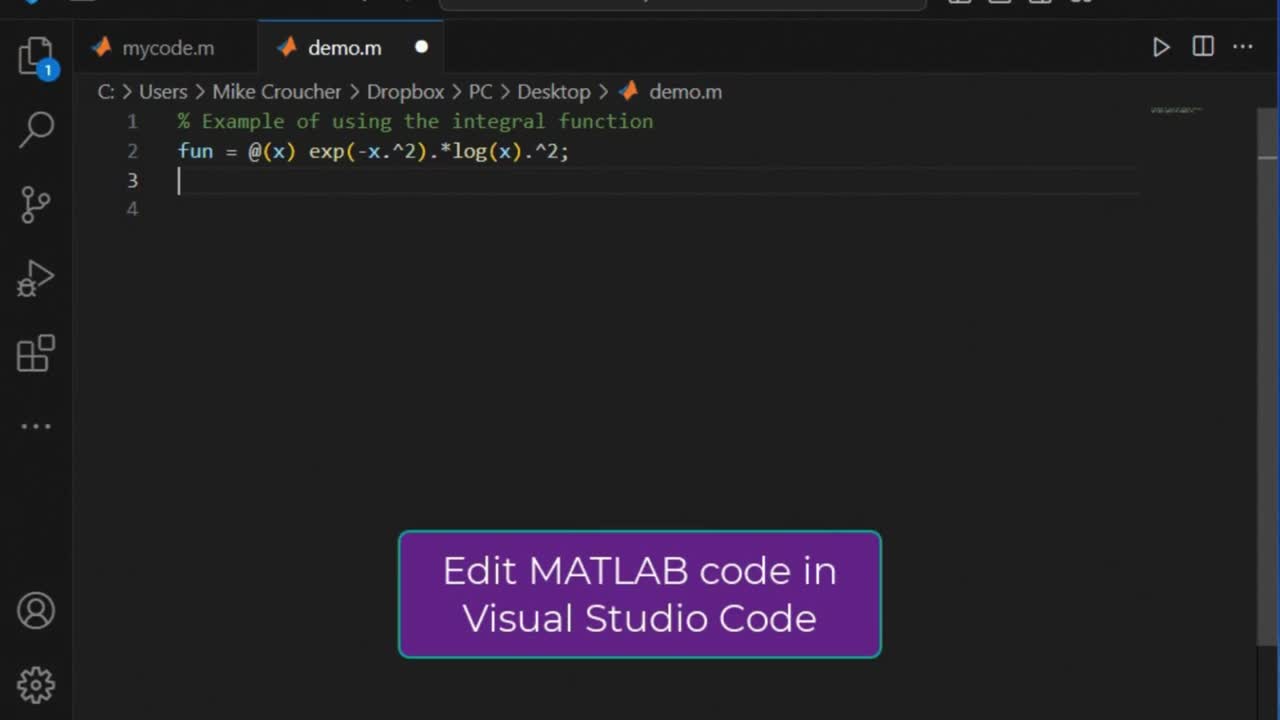The image size is (1280, 720).
Task: Click the minimap code preview
Action: tap(1176, 110)
